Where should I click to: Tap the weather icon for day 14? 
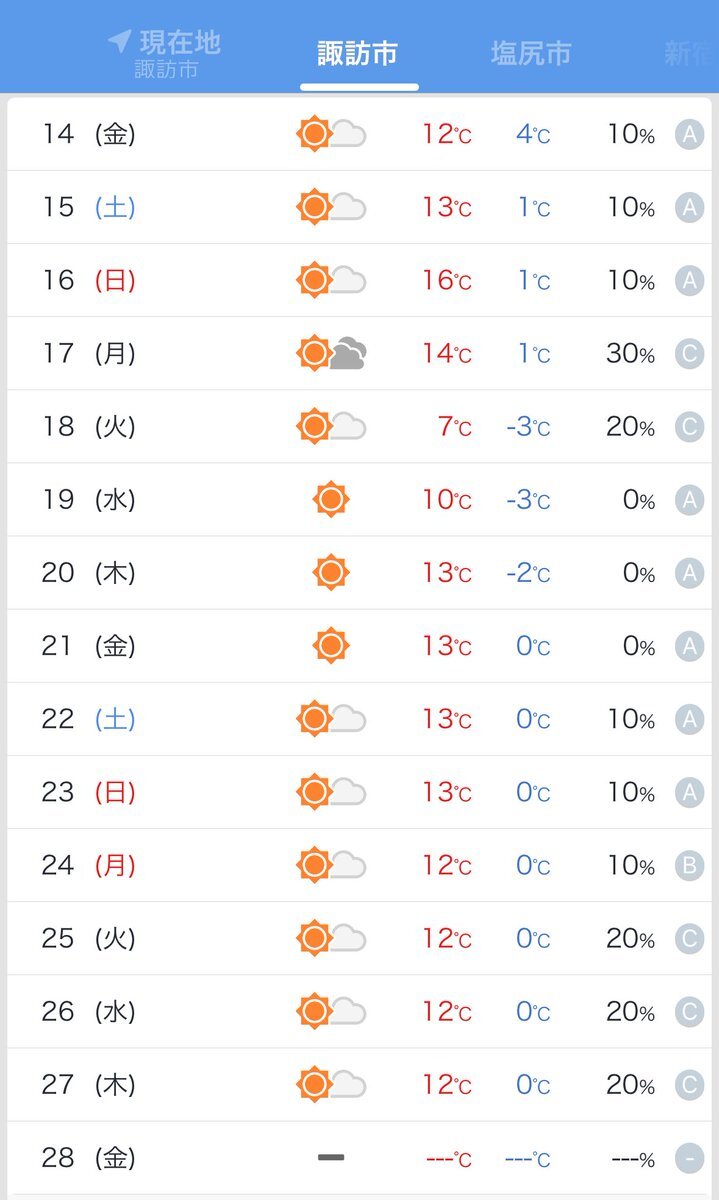click(x=332, y=134)
